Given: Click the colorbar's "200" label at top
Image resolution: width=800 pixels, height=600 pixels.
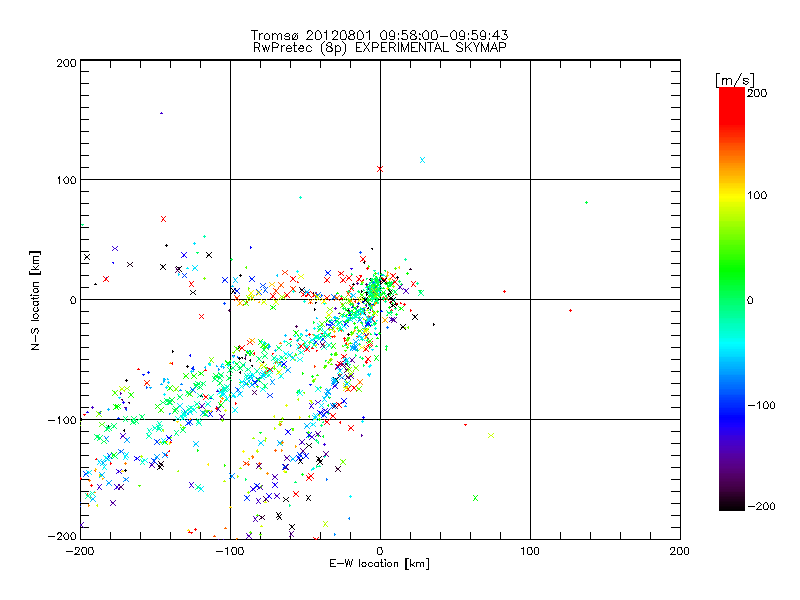Looking at the screenshot, I should (x=757, y=93).
